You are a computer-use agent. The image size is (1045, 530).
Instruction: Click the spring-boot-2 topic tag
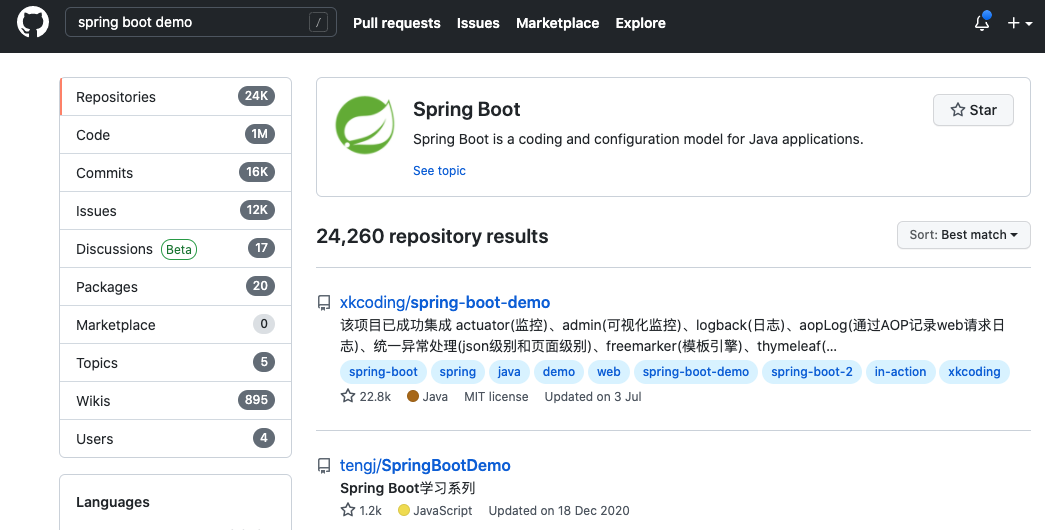812,372
